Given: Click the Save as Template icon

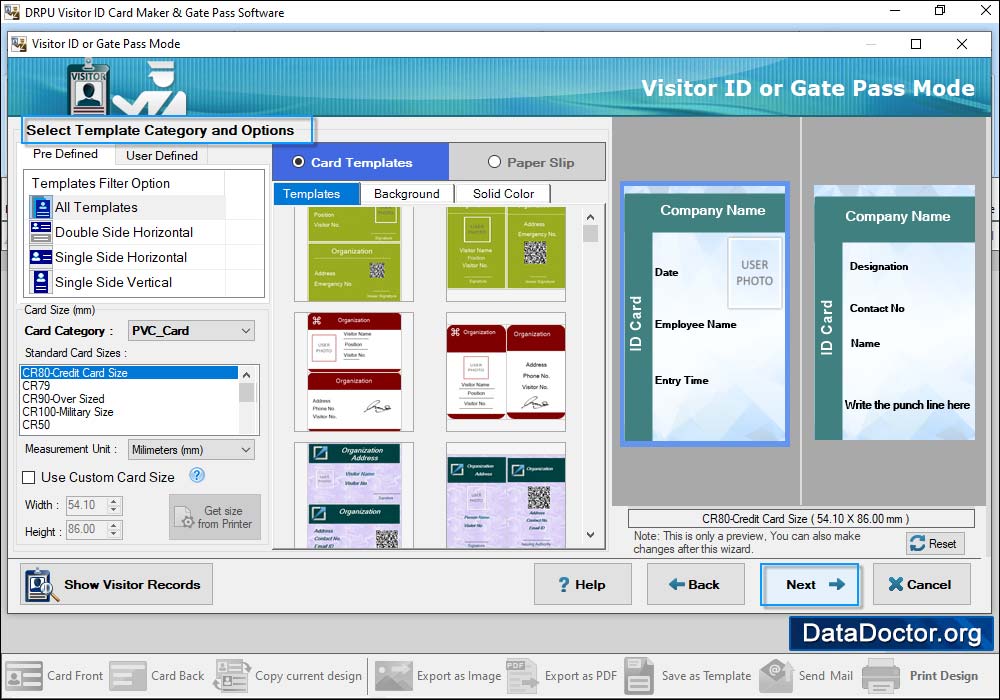Looking at the screenshot, I should 639,676.
